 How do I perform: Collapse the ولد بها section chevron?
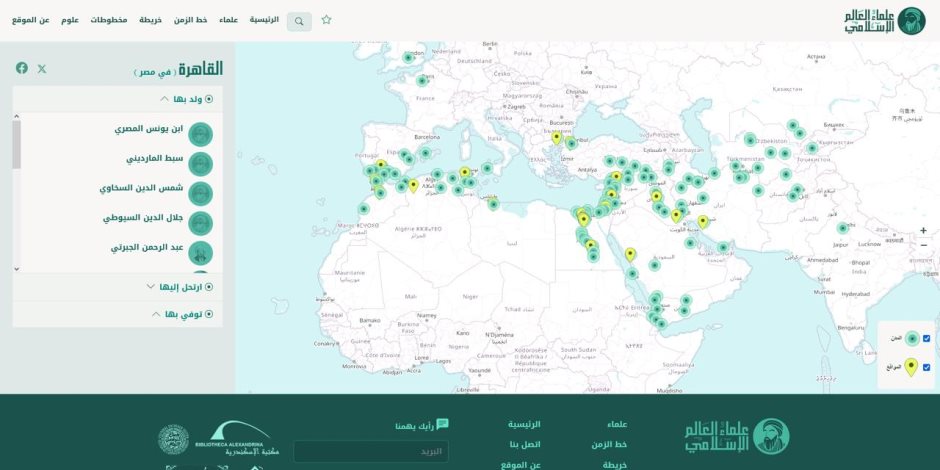click(164, 99)
